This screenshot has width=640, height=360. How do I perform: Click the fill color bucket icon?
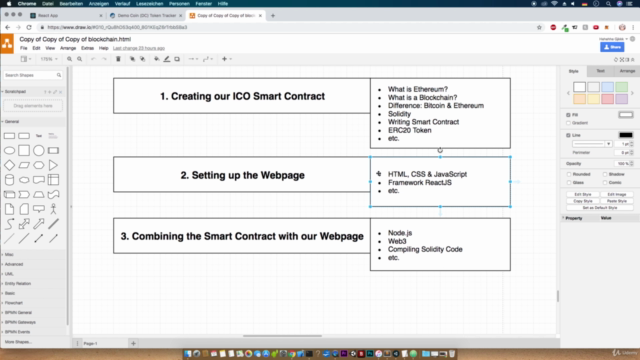pyautogui.click(x=156, y=59)
